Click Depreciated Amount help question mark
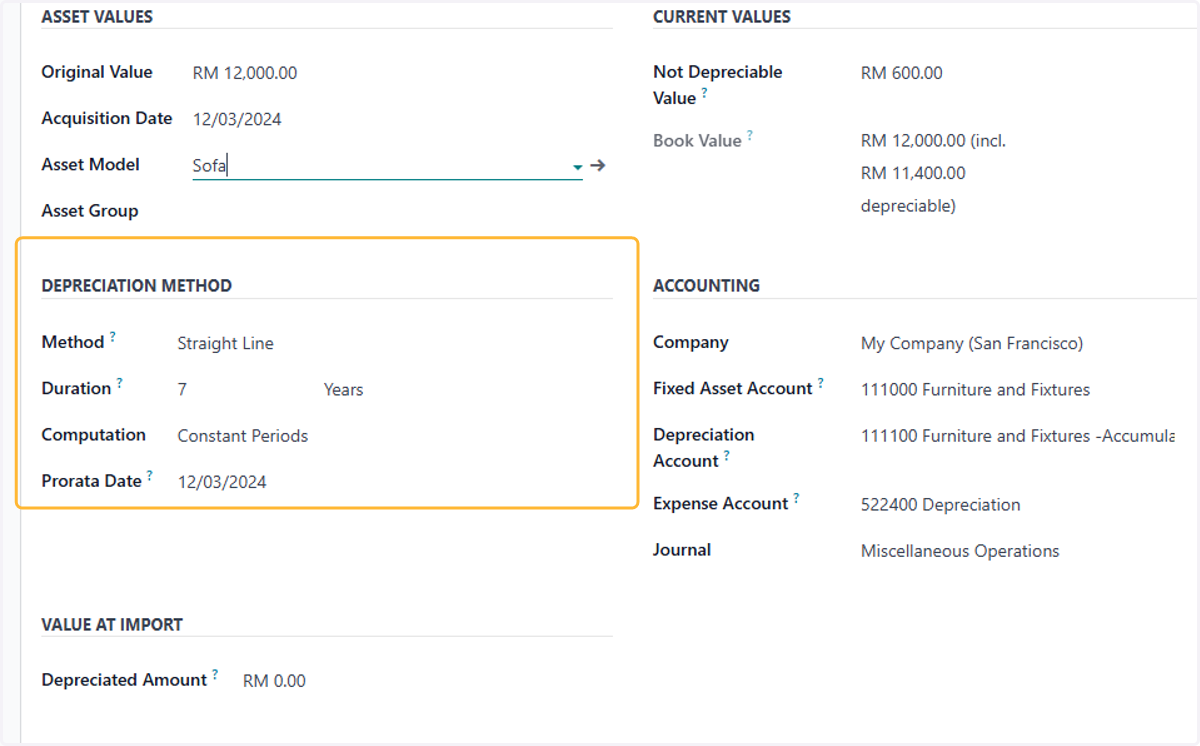 tap(215, 674)
